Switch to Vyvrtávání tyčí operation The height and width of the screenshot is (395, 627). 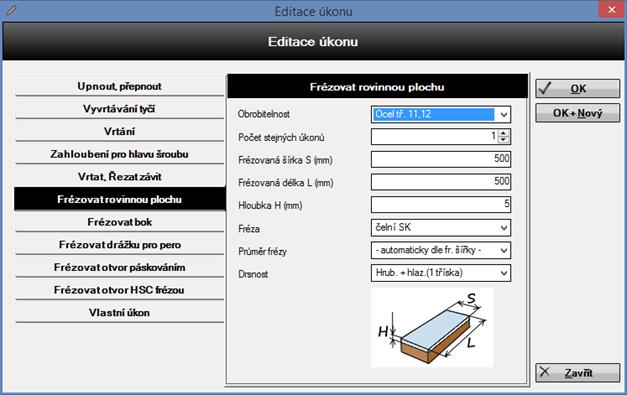coord(120,109)
